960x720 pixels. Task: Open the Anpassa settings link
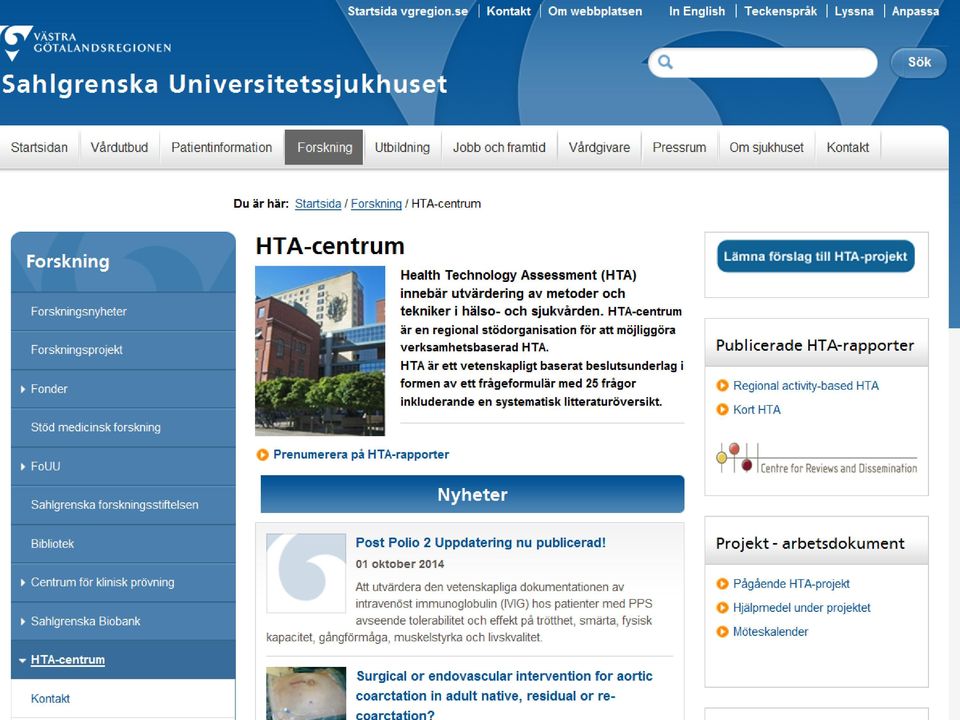(x=915, y=11)
